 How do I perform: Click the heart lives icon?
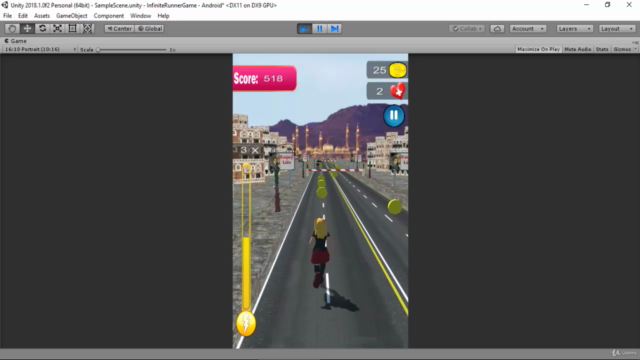point(398,91)
